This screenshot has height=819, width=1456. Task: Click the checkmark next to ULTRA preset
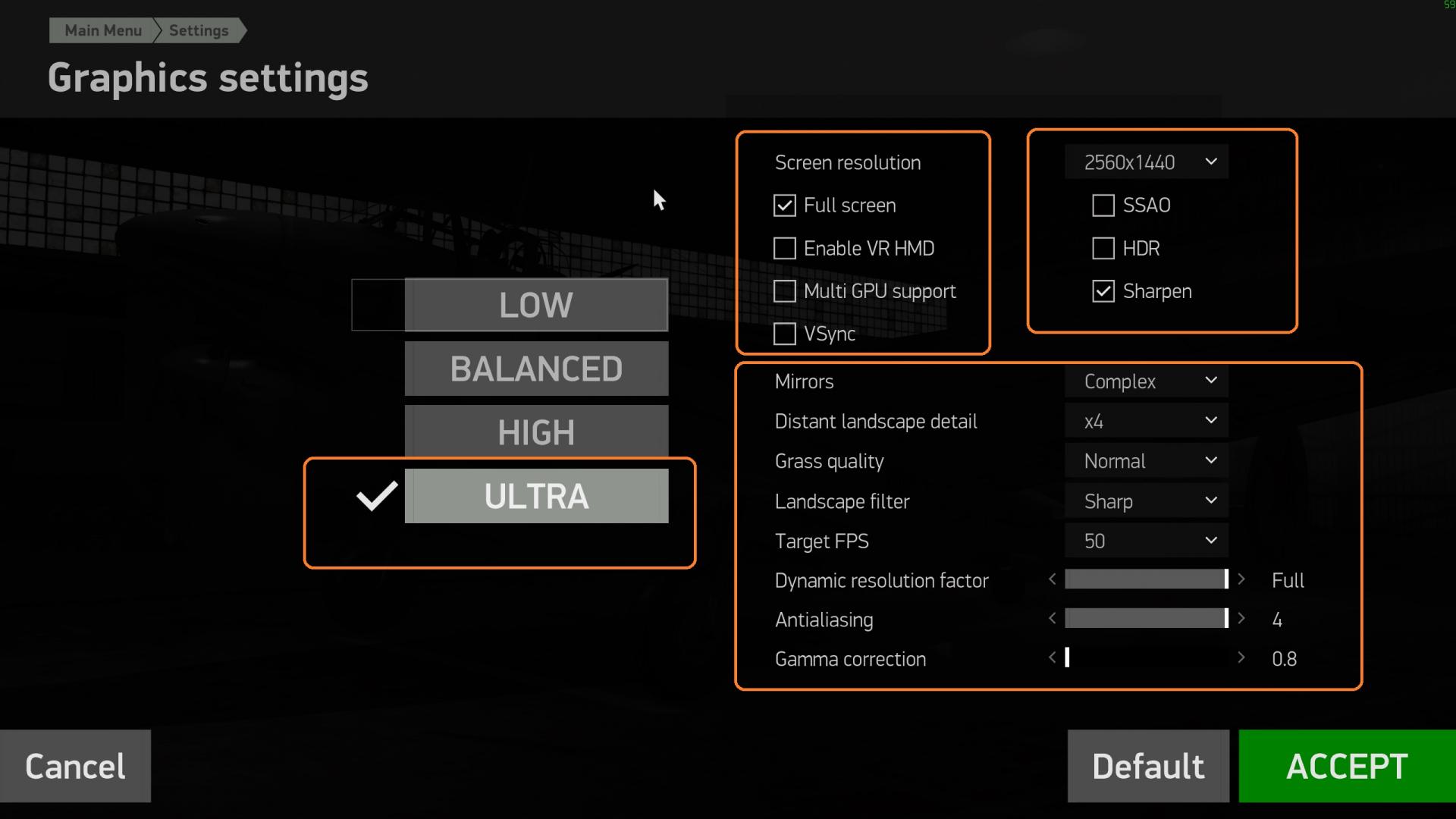377,496
